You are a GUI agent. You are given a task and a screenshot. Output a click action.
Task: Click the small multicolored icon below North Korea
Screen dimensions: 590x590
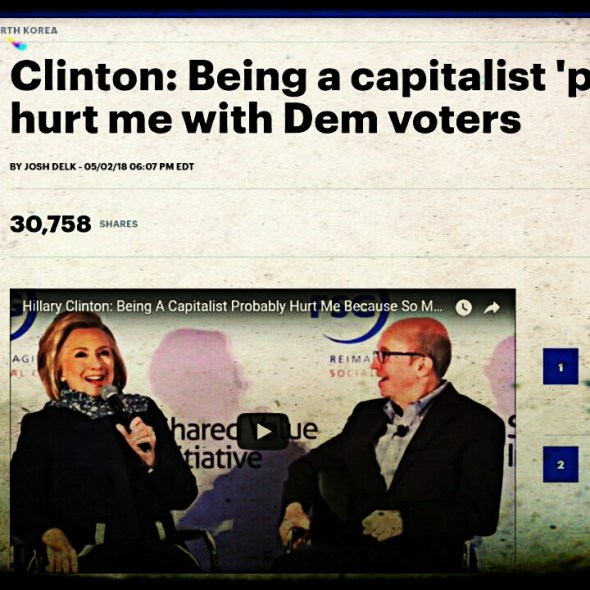pyautogui.click(x=19, y=46)
